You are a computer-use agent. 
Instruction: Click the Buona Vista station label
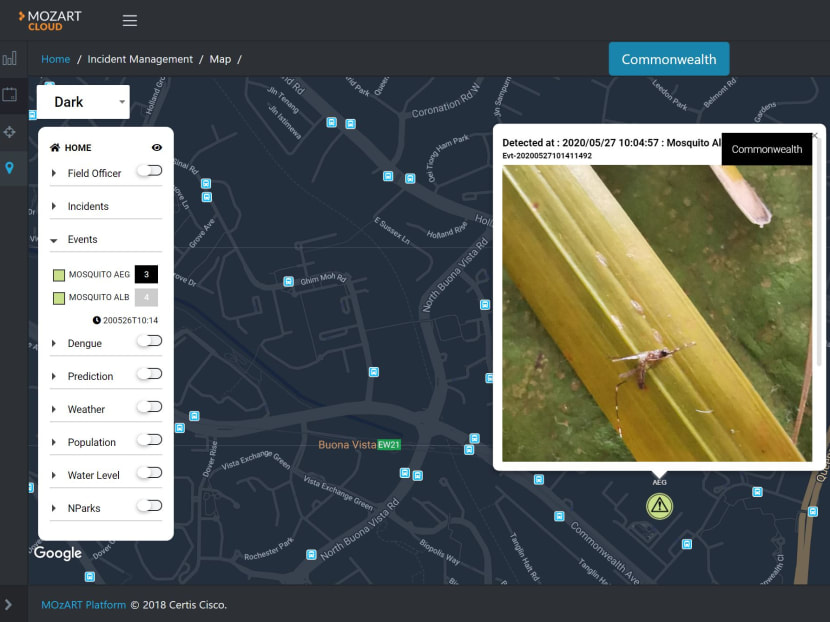click(x=347, y=445)
